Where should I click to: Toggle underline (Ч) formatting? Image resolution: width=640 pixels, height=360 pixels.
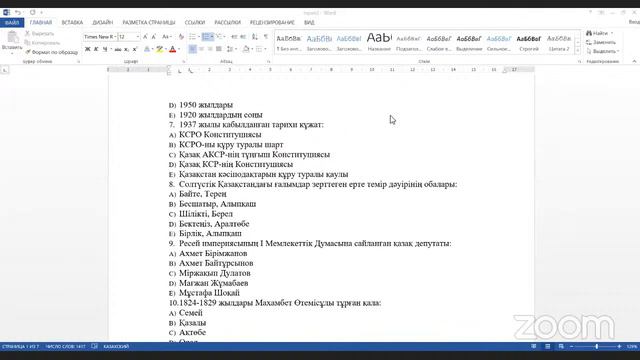[x=105, y=49]
